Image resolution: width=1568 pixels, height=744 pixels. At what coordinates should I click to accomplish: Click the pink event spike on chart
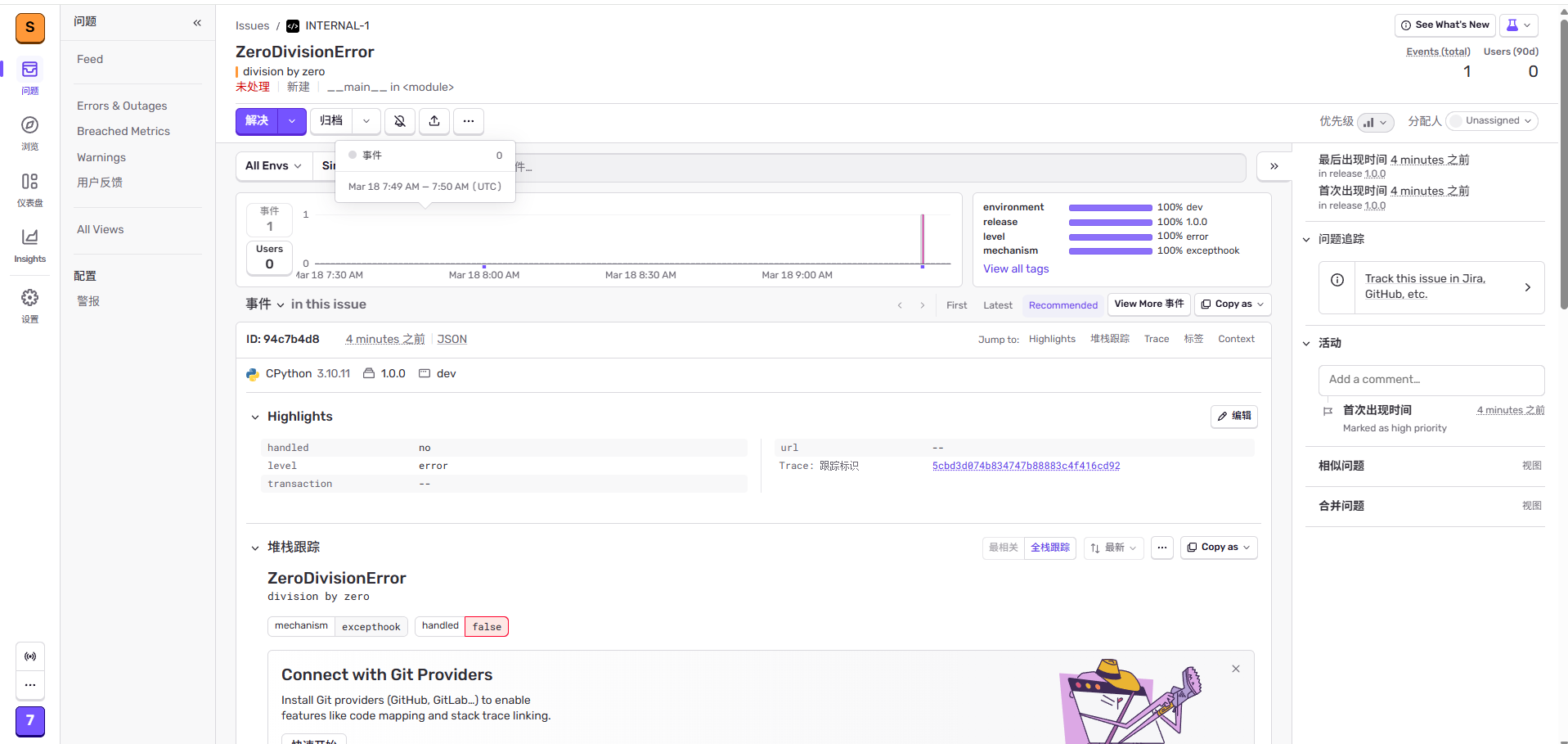922,239
